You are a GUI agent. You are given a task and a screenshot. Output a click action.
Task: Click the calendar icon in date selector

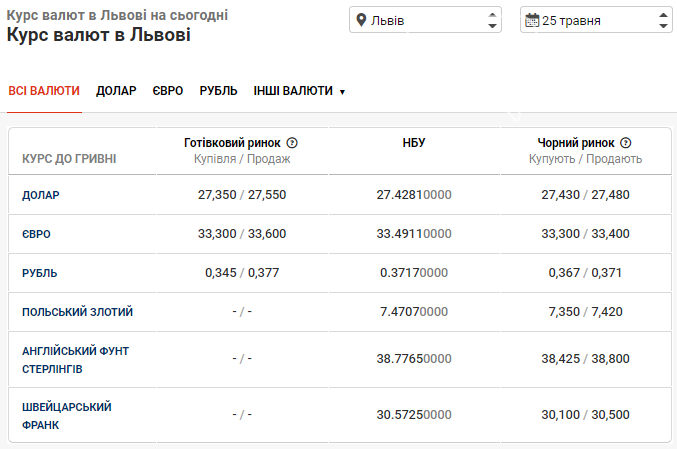[x=532, y=20]
